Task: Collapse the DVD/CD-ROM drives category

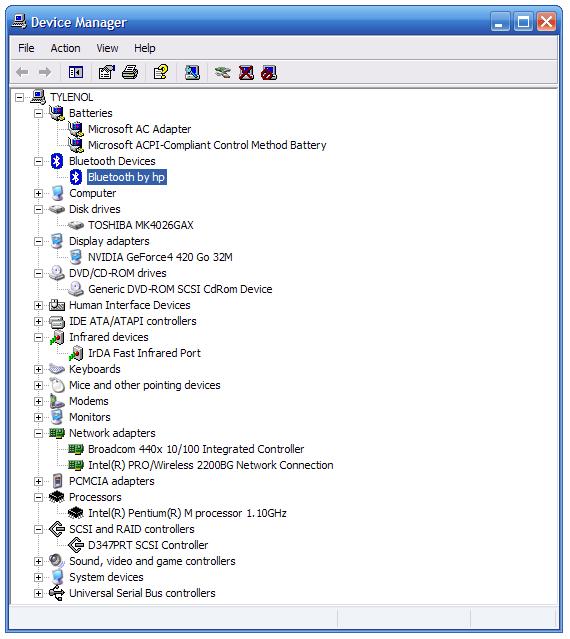Action: [38, 273]
